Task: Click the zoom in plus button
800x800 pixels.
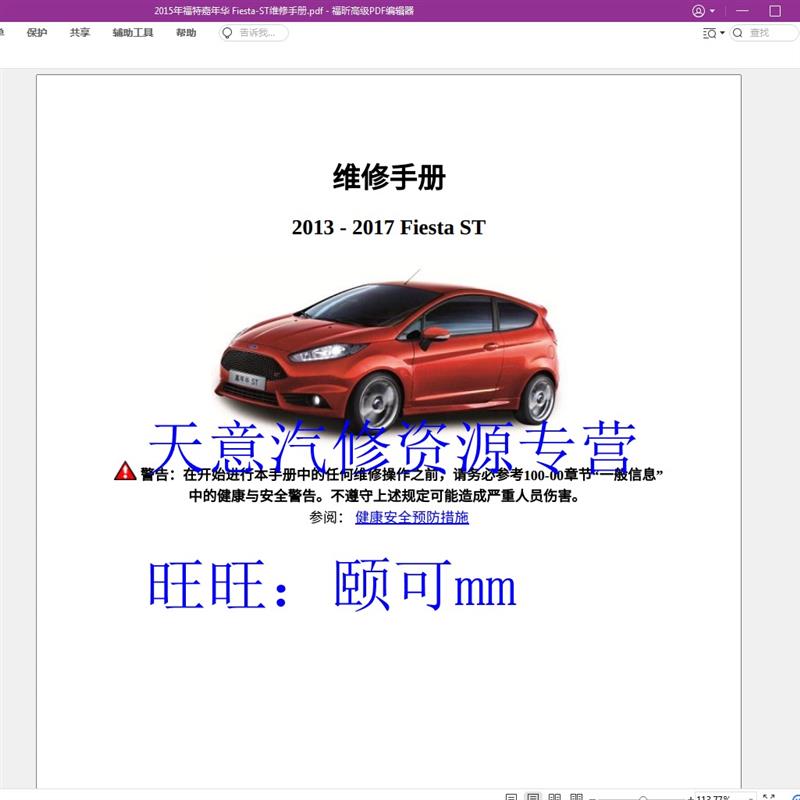Action: (x=691, y=797)
